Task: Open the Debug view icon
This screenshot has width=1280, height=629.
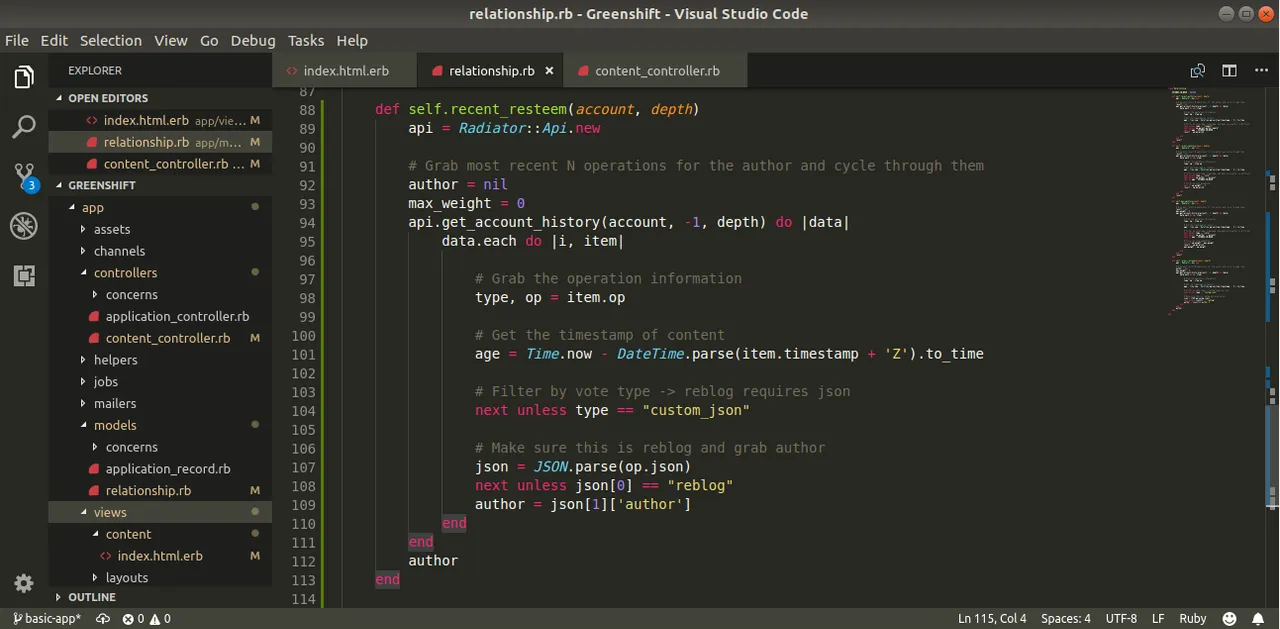Action: click(24, 226)
